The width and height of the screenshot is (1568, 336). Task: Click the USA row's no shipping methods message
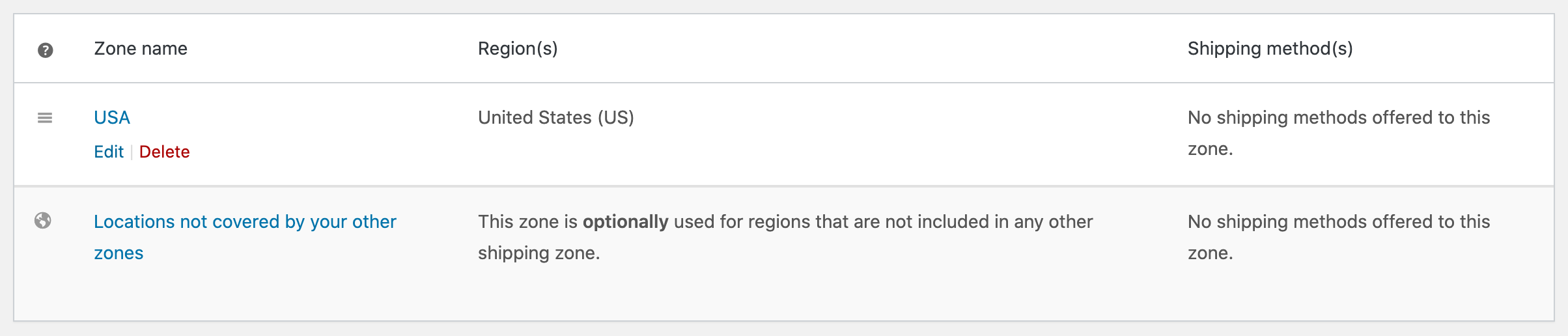click(1338, 118)
